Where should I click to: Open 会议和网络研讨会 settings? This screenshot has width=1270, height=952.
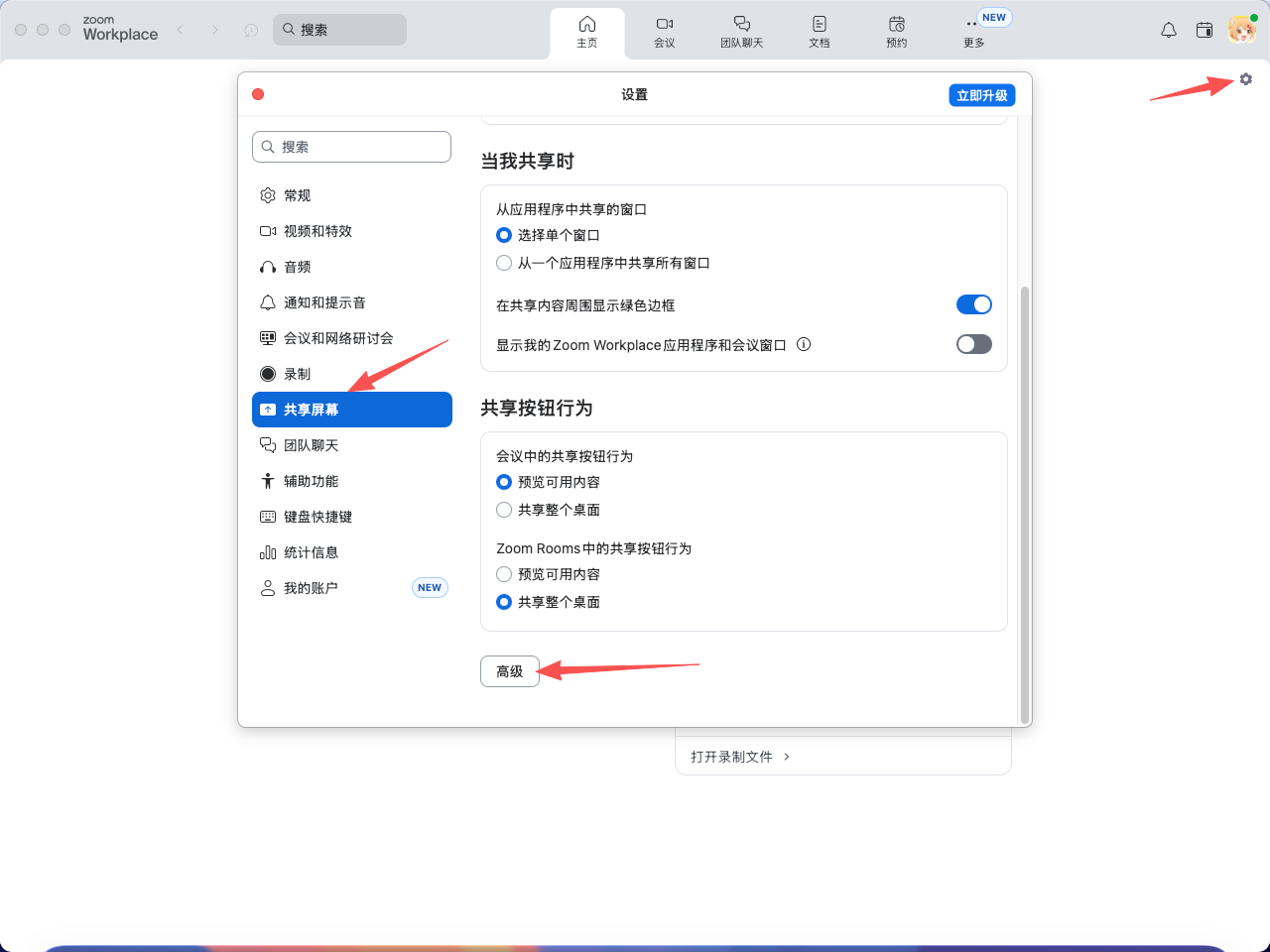tap(352, 338)
